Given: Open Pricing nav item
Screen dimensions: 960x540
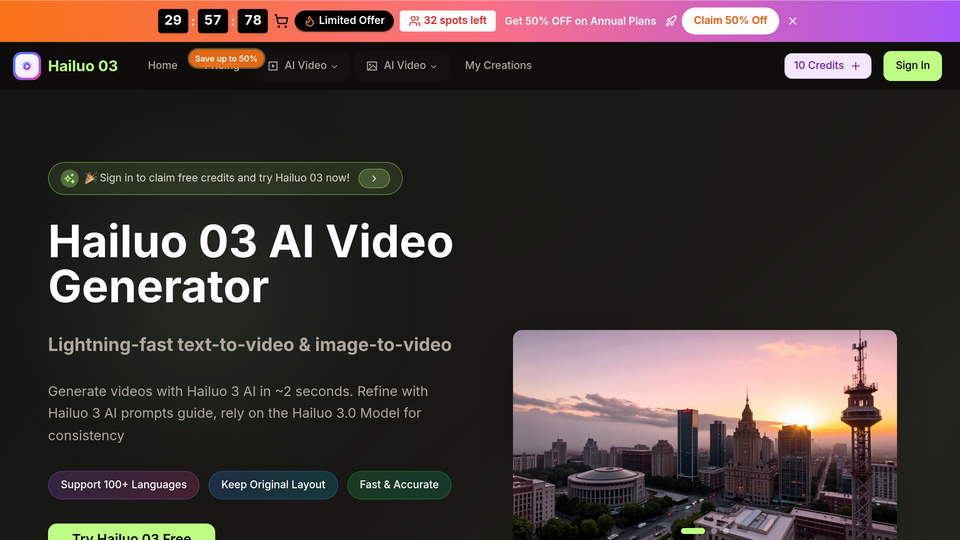Looking at the screenshot, I should (x=222, y=66).
